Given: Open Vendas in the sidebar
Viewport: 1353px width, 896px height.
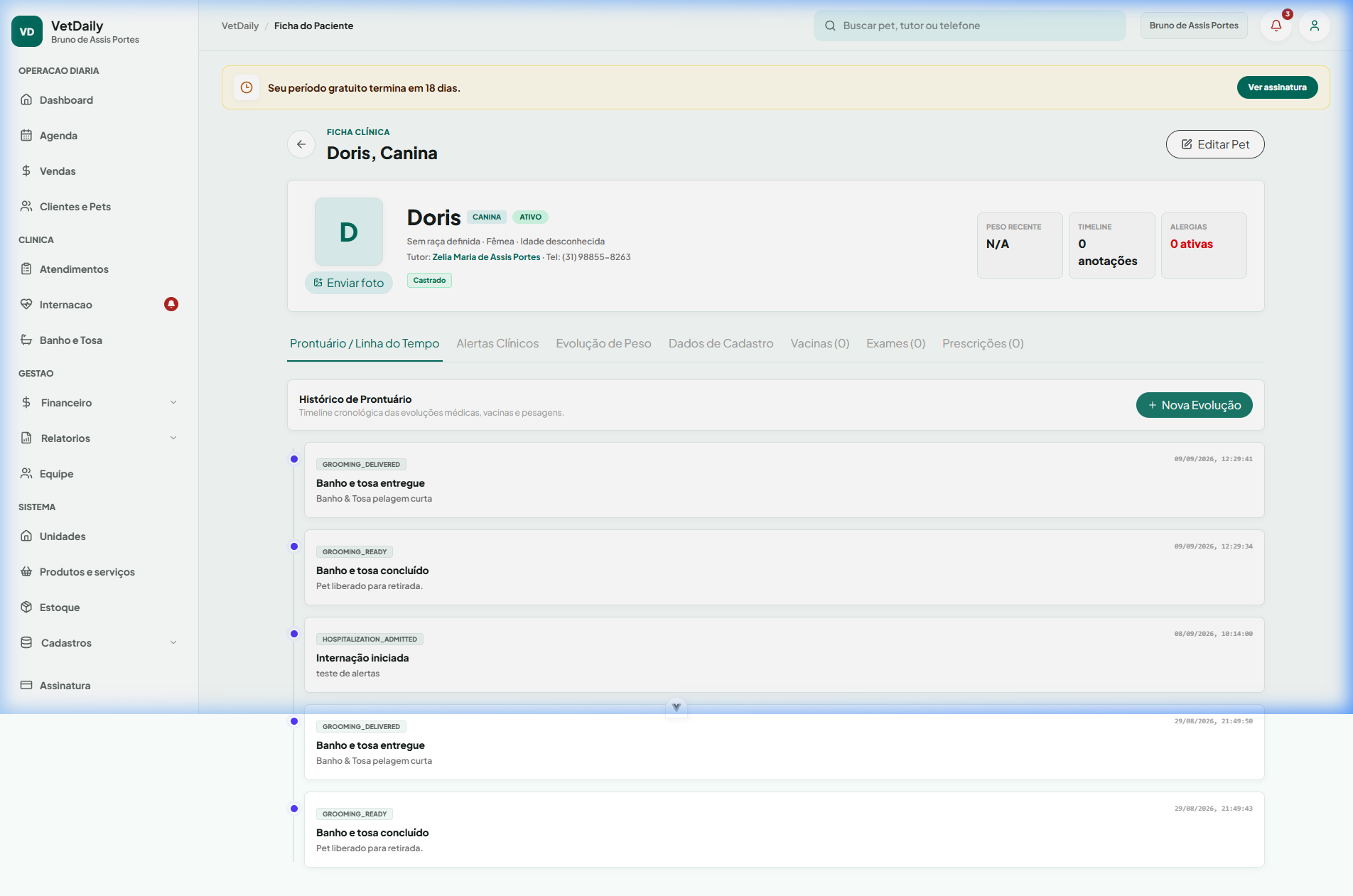Looking at the screenshot, I should click(99, 171).
